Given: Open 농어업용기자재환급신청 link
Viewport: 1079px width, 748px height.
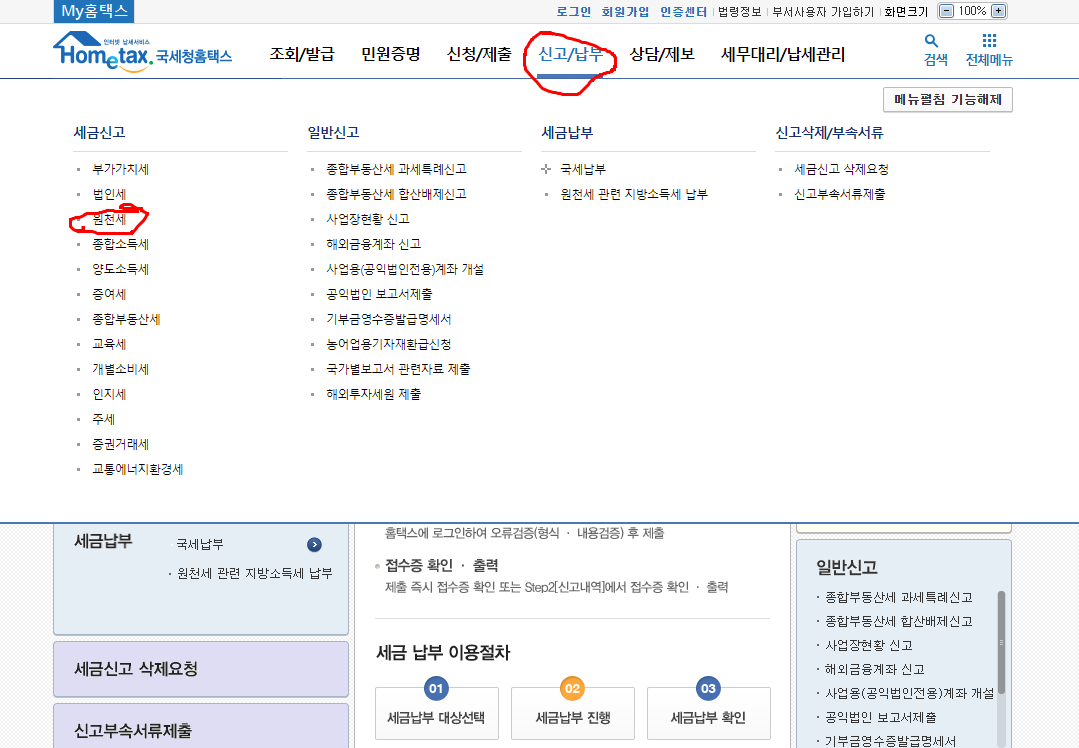Looking at the screenshot, I should (389, 344).
